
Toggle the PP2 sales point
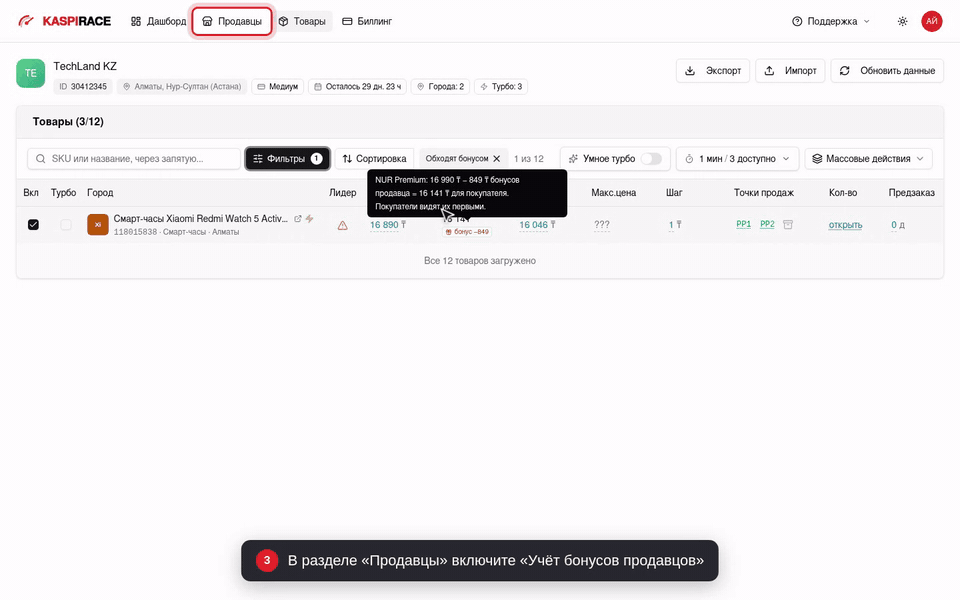pyautogui.click(x=767, y=224)
